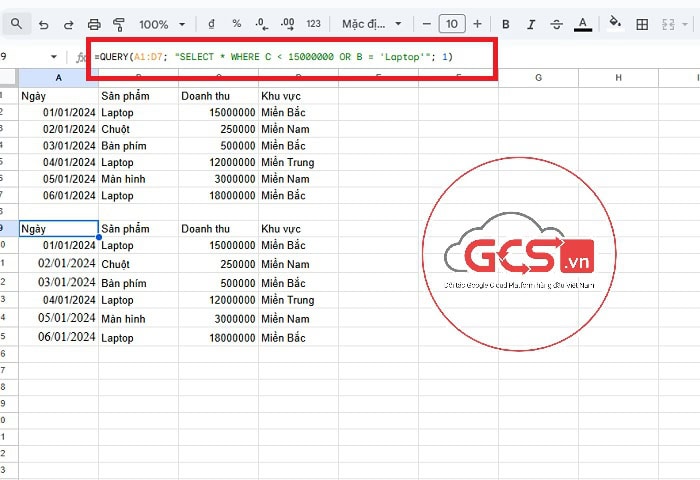The image size is (700, 480).
Task: Open the font family dropdown
Action: click(371, 23)
